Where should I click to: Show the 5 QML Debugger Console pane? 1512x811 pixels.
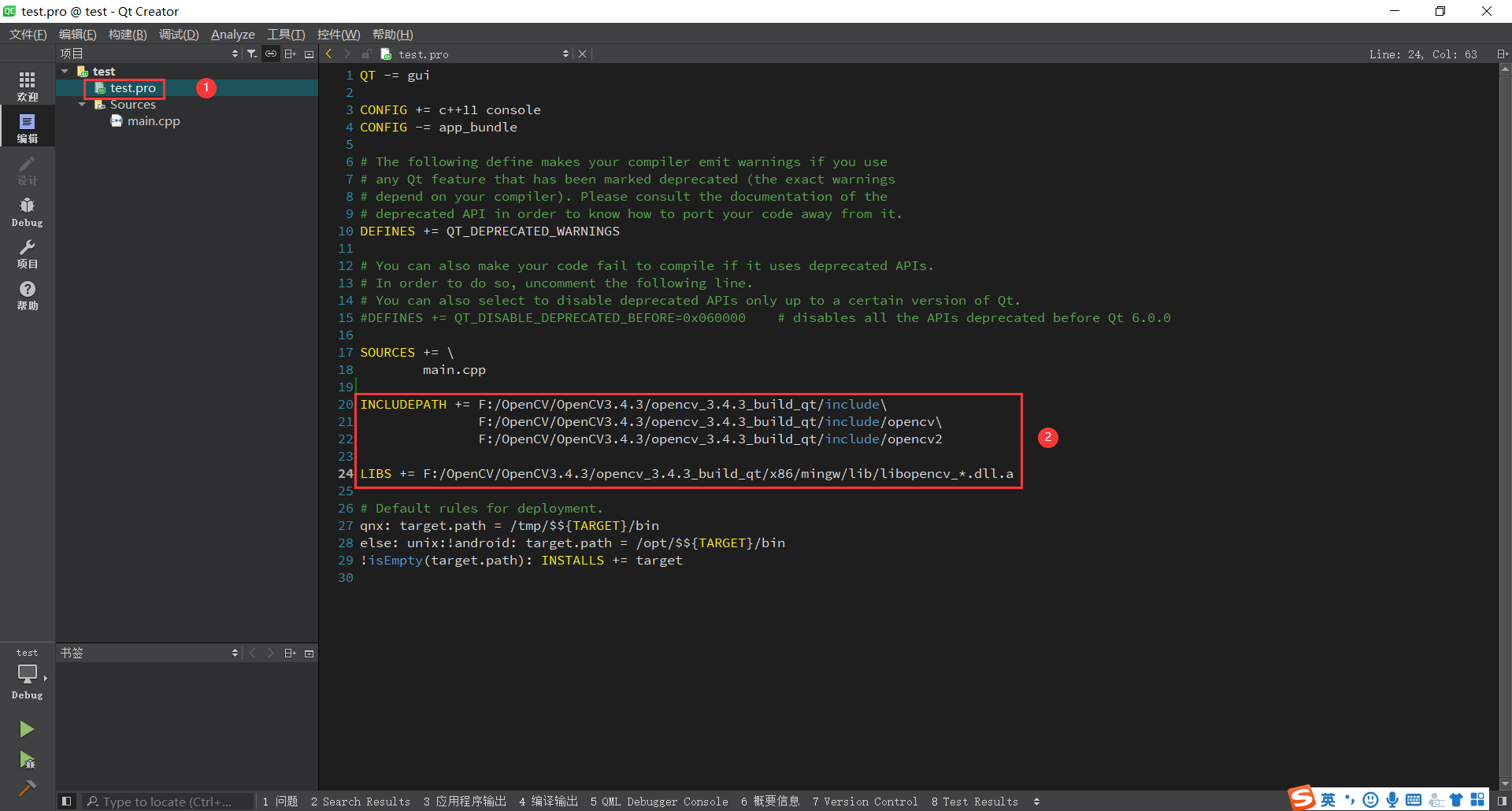click(x=659, y=801)
